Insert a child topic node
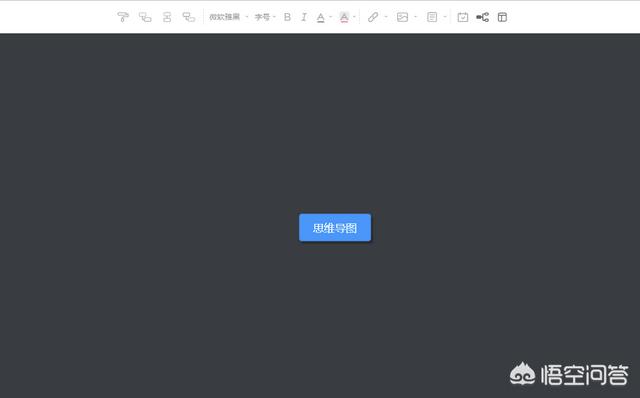Viewport: 640px width, 398px height. 145,17
